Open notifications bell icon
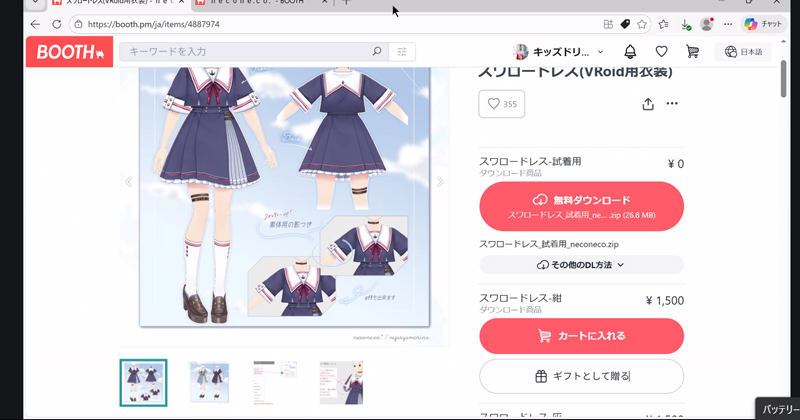Viewport: 800px width, 420px height. point(630,52)
